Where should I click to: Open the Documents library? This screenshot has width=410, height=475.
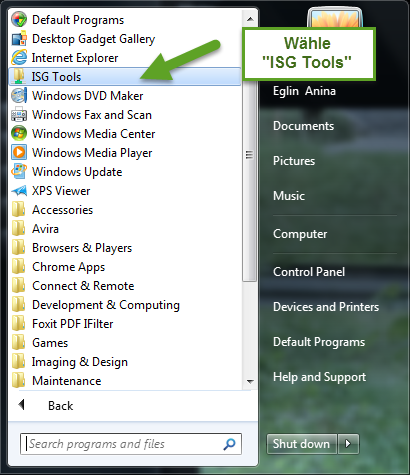click(x=303, y=126)
